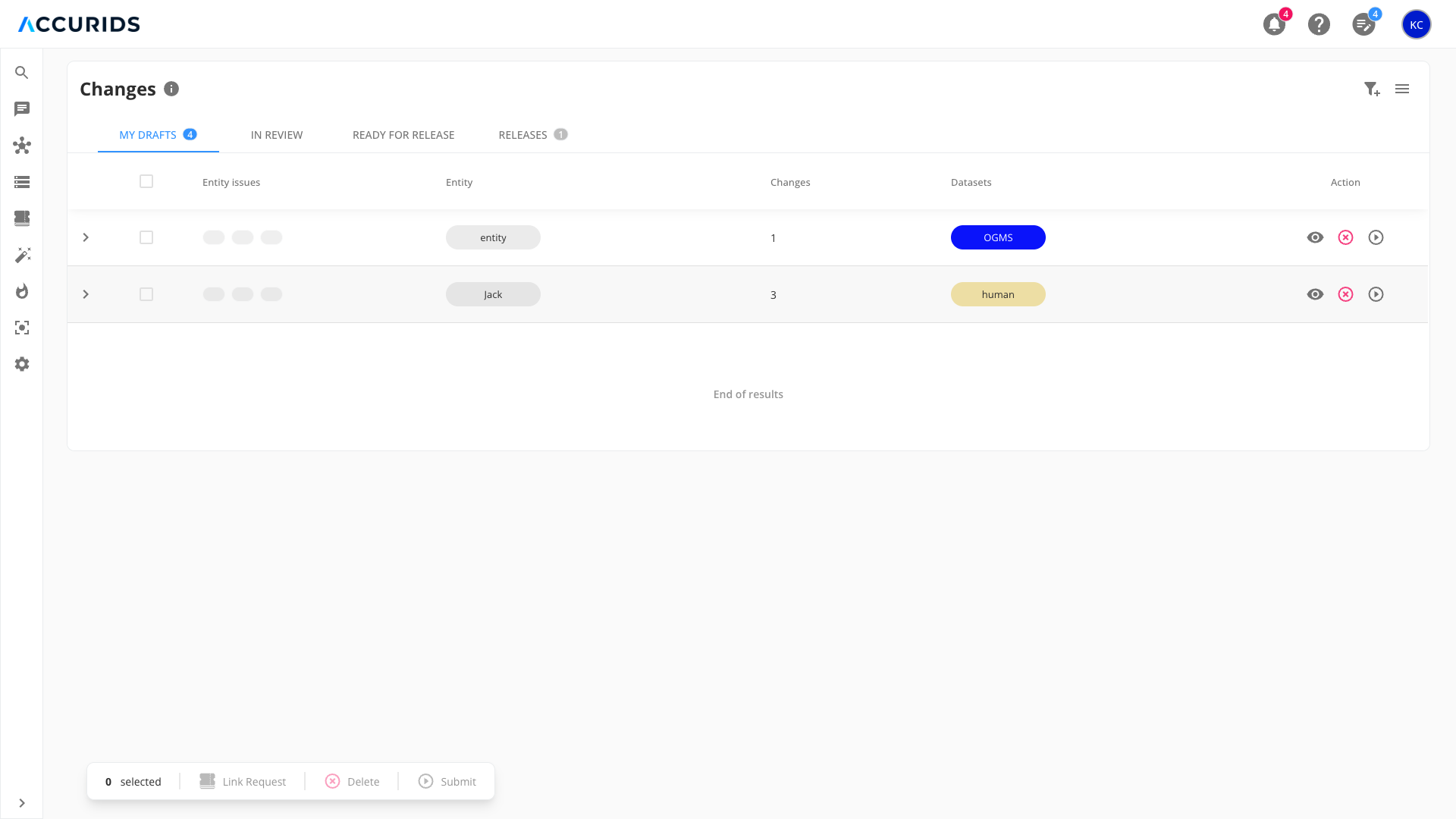This screenshot has width=1456, height=819.
Task: Click the KC user avatar
Action: [1416, 24]
